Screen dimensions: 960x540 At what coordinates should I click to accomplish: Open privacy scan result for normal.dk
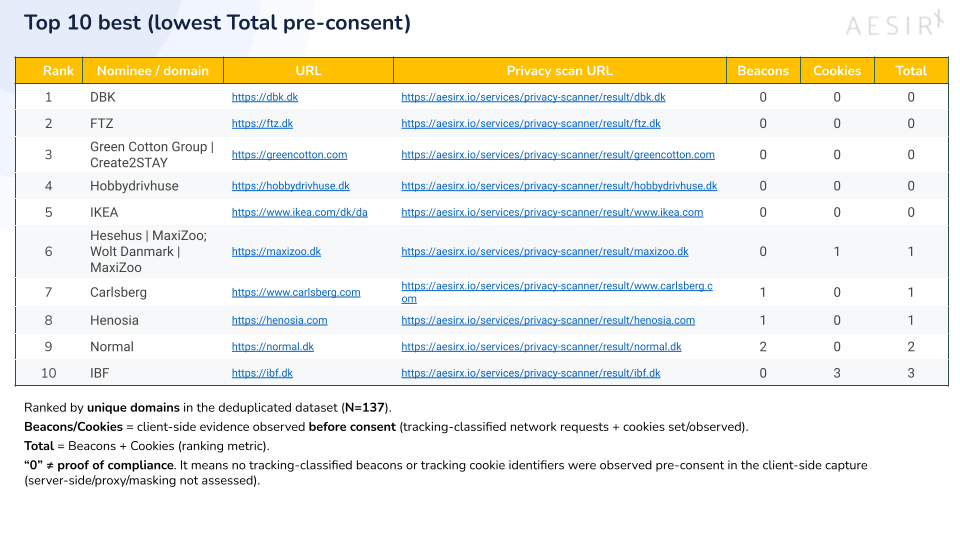click(541, 347)
